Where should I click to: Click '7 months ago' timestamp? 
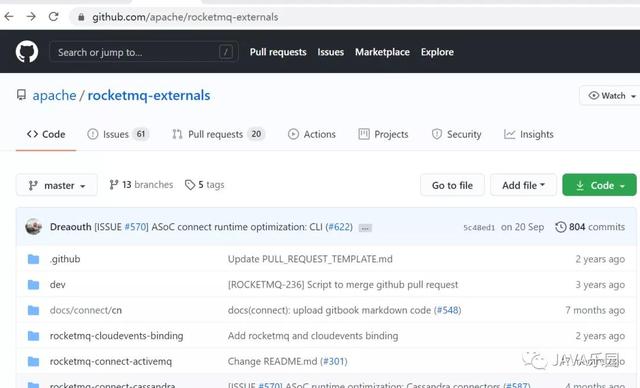595,310
